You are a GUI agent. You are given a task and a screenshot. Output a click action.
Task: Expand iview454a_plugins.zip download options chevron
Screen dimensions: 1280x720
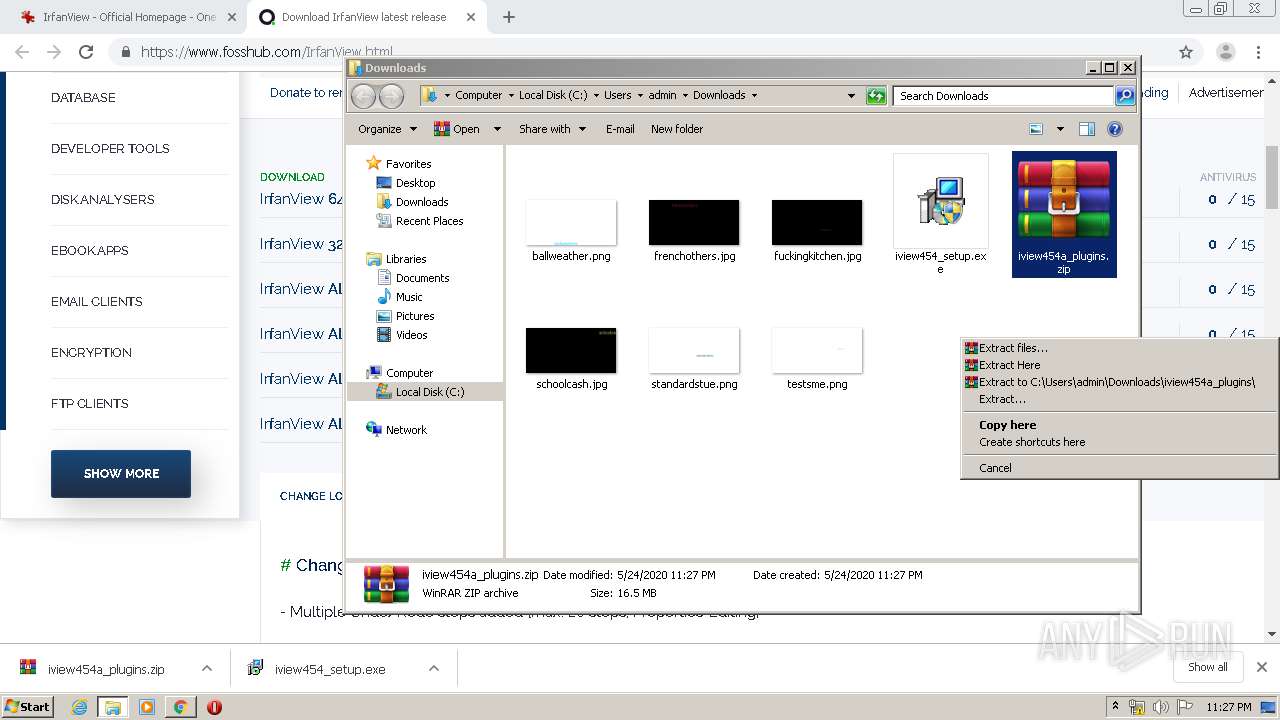point(207,669)
